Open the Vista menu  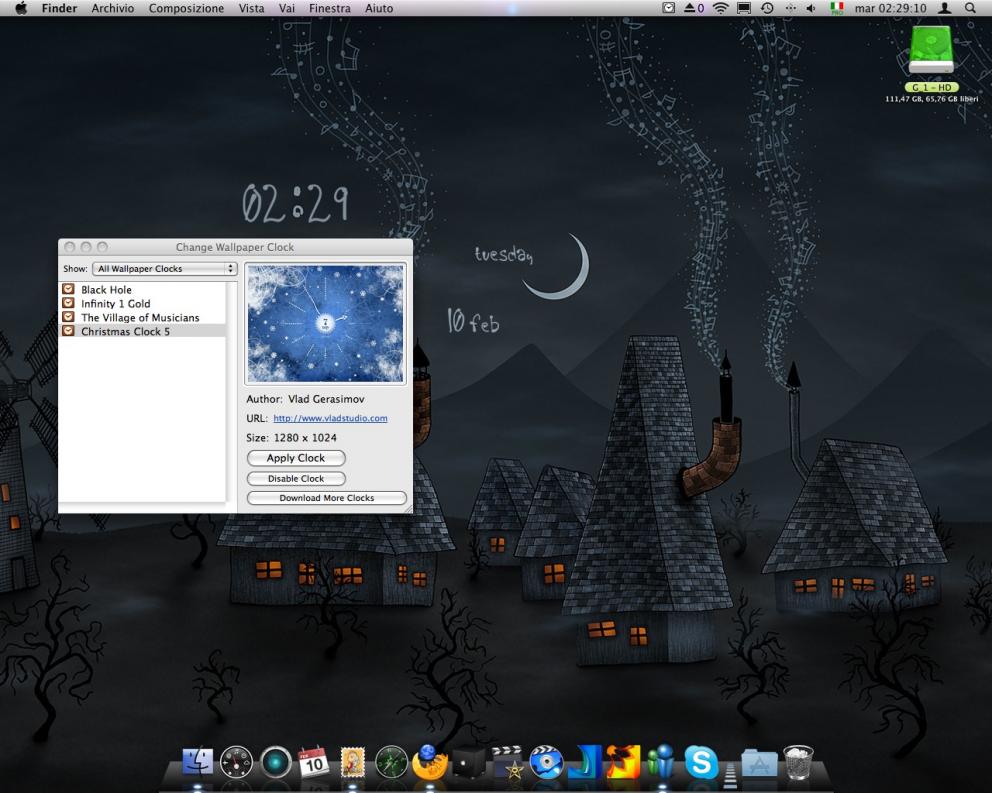[251, 8]
